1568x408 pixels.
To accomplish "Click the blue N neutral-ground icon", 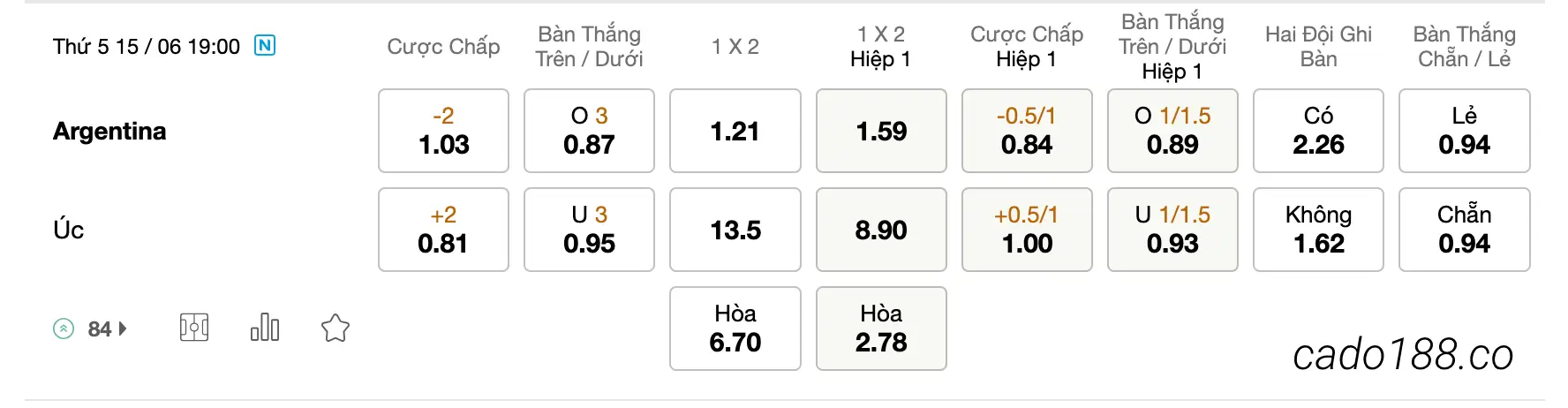I will point(265,45).
